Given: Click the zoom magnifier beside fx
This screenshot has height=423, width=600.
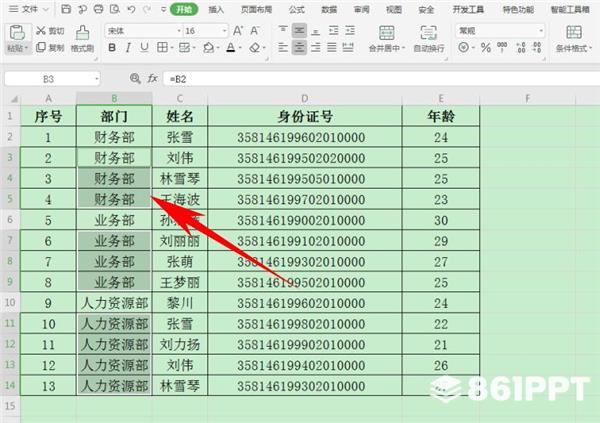Looking at the screenshot, I should point(135,78).
